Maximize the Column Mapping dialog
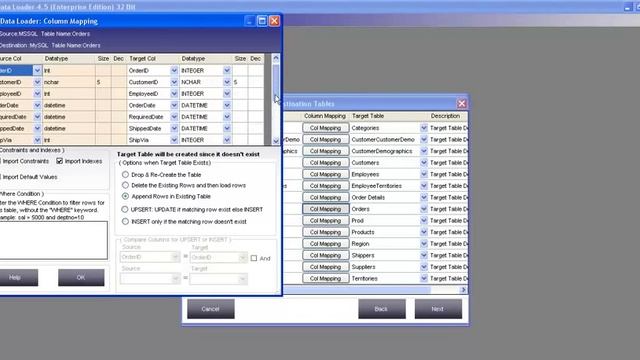 click(262, 21)
